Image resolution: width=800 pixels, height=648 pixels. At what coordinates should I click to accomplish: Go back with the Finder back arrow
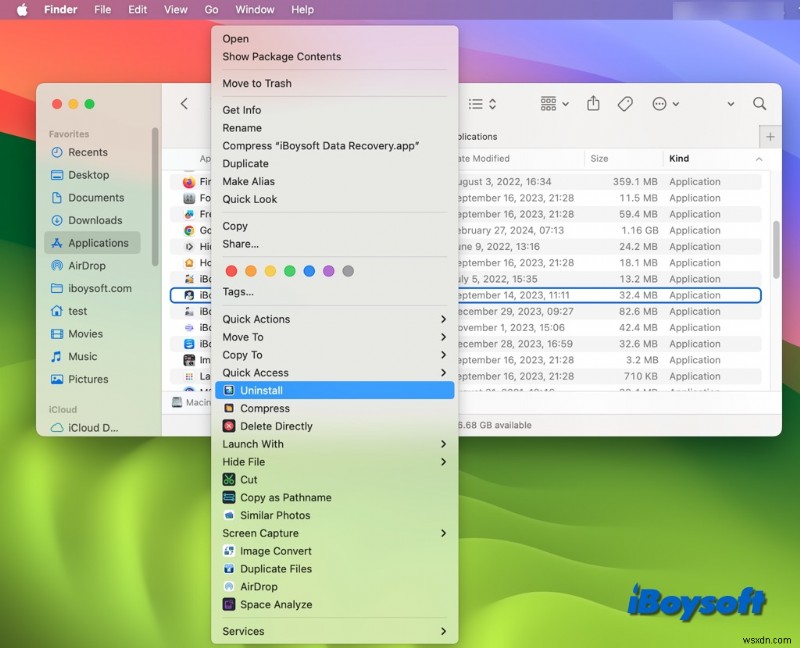[x=184, y=104]
